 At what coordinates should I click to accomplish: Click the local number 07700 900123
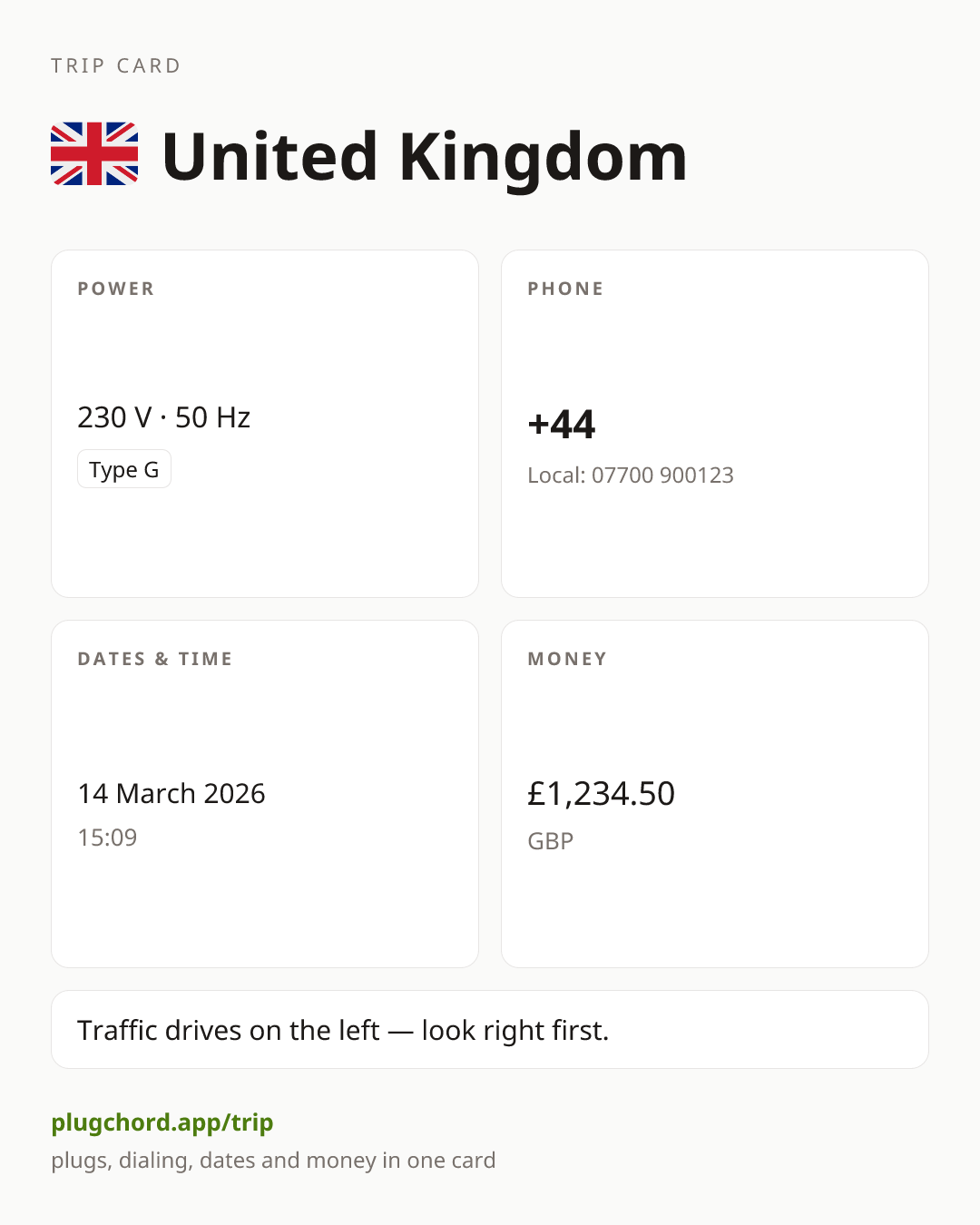point(662,475)
